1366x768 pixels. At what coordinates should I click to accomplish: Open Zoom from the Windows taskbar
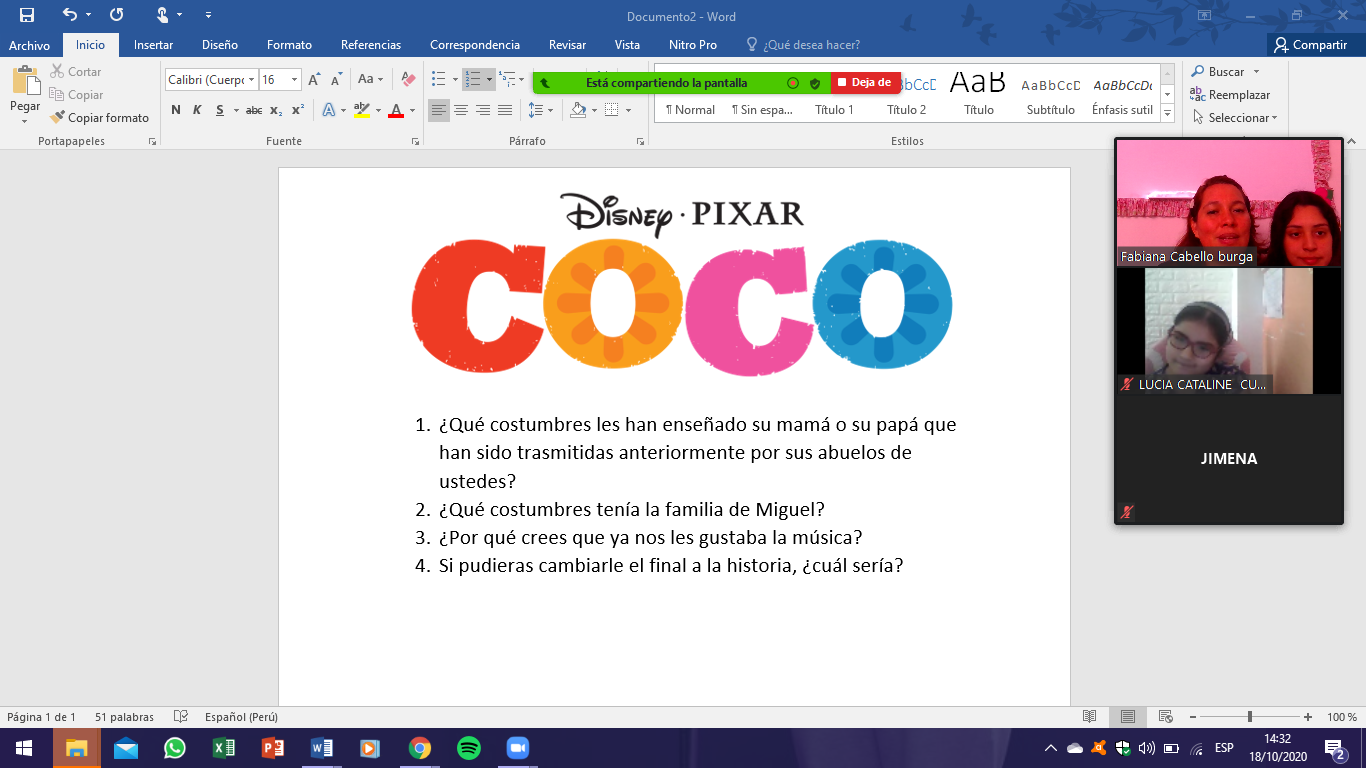517,748
